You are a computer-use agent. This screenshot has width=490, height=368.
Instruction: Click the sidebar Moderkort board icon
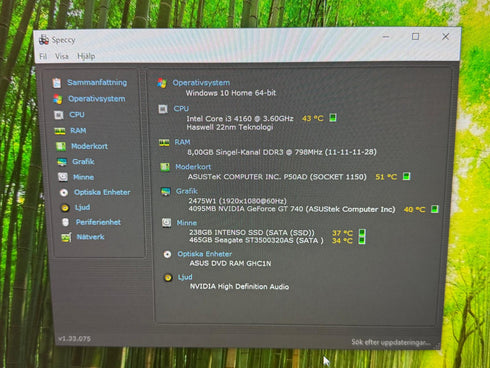point(61,146)
